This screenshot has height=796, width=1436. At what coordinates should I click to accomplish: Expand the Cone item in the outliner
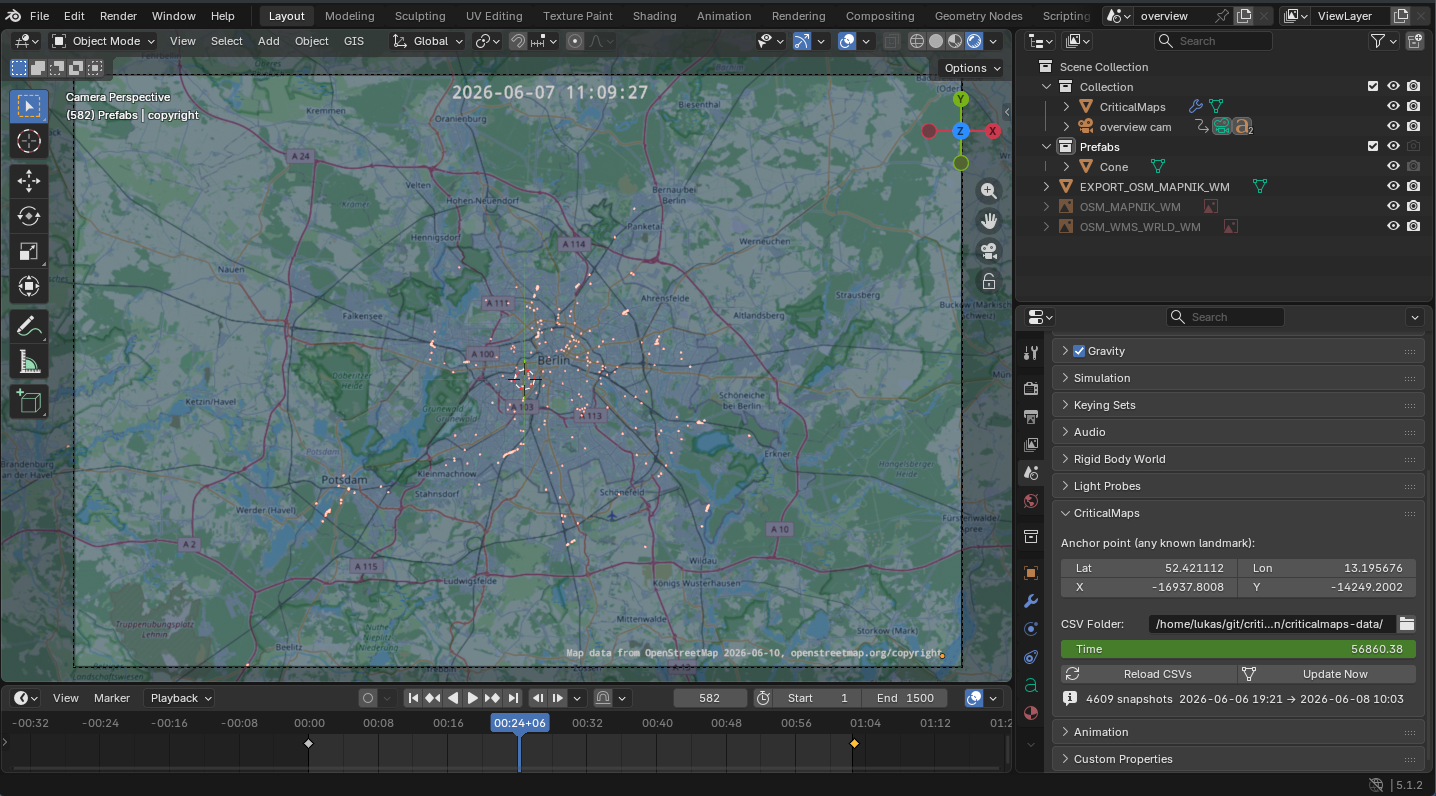1066,167
